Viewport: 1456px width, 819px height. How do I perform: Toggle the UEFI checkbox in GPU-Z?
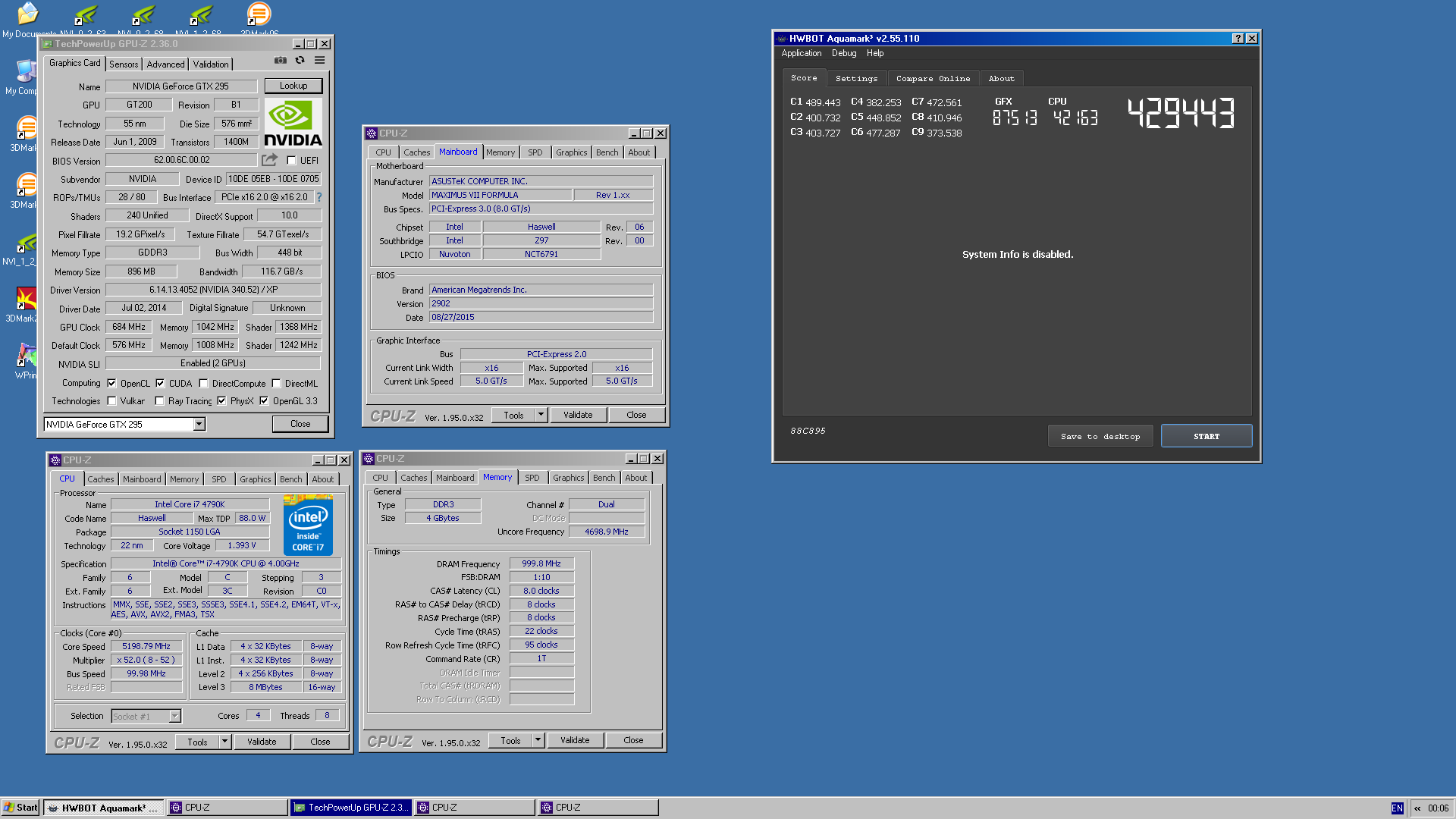click(x=291, y=160)
